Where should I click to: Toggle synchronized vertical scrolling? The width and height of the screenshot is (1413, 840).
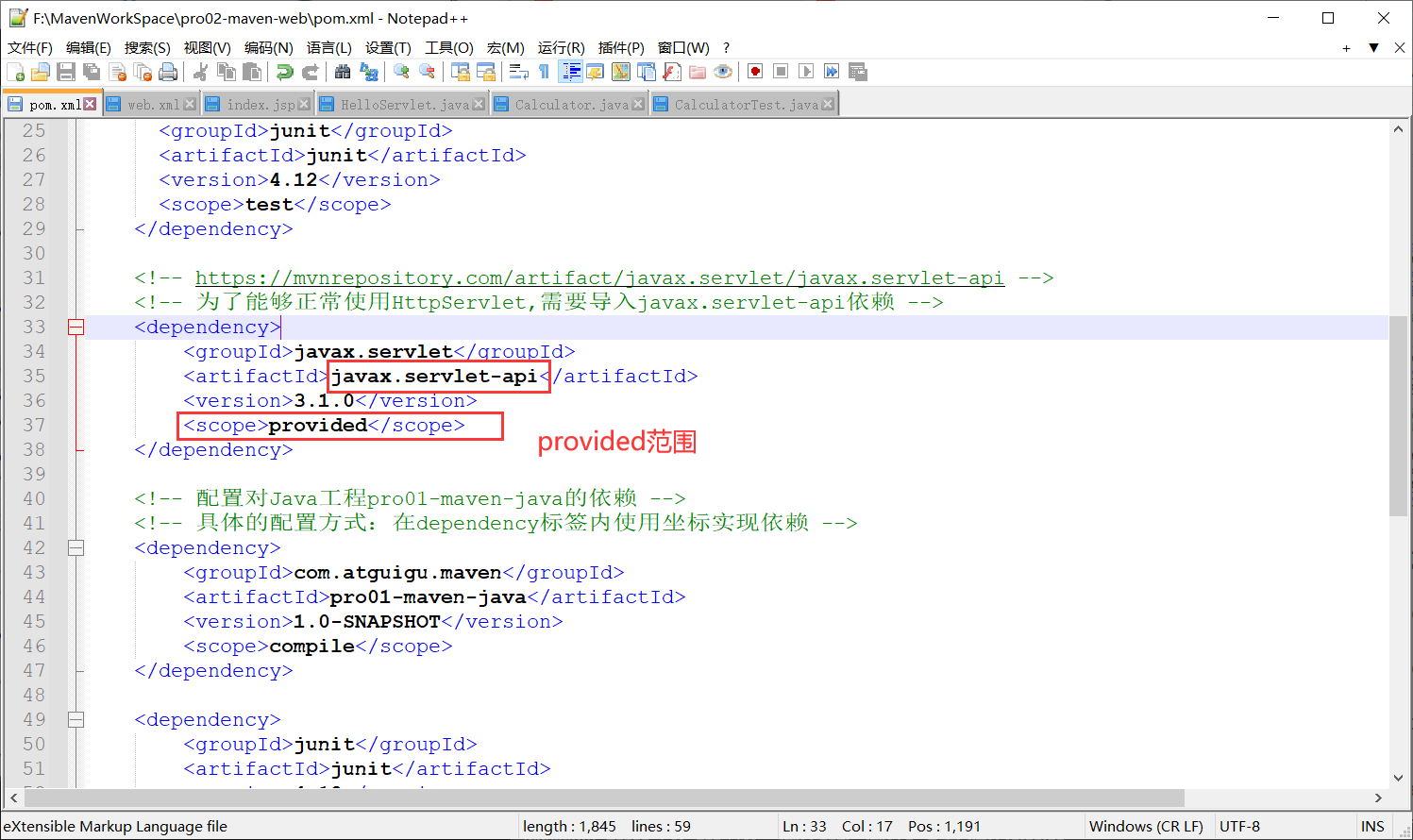(x=461, y=72)
